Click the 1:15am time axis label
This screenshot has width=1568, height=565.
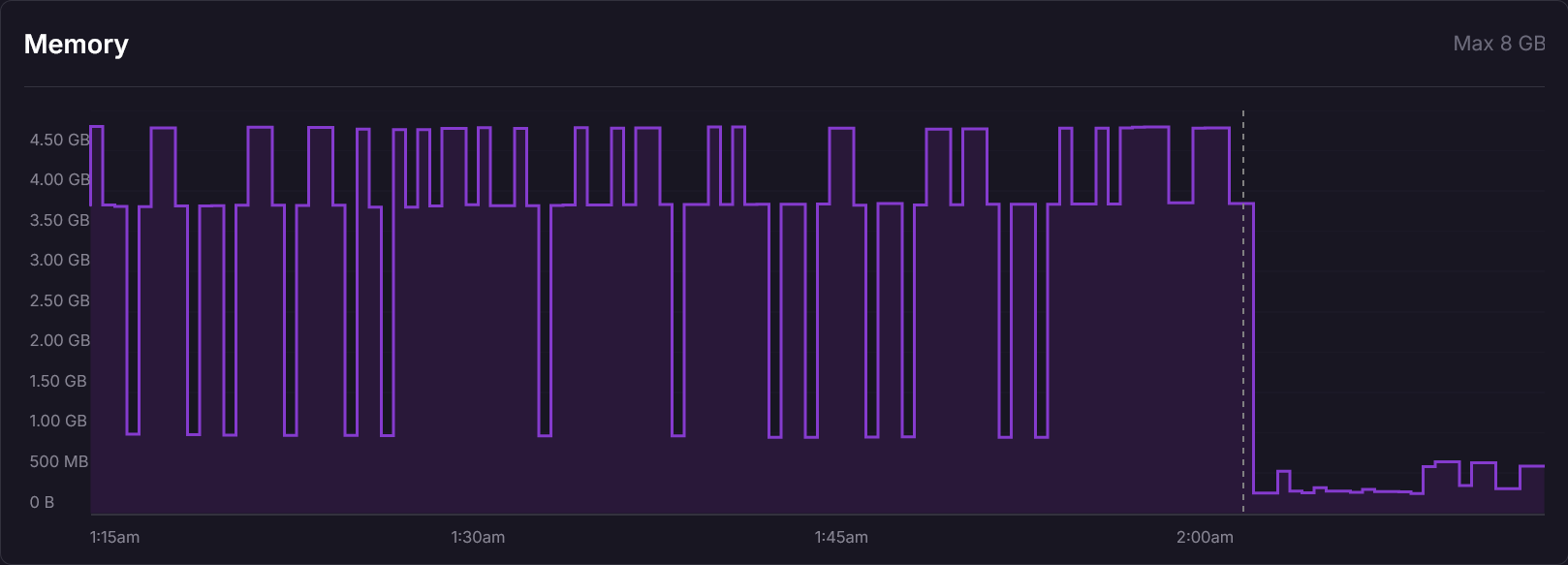pyautogui.click(x=114, y=537)
